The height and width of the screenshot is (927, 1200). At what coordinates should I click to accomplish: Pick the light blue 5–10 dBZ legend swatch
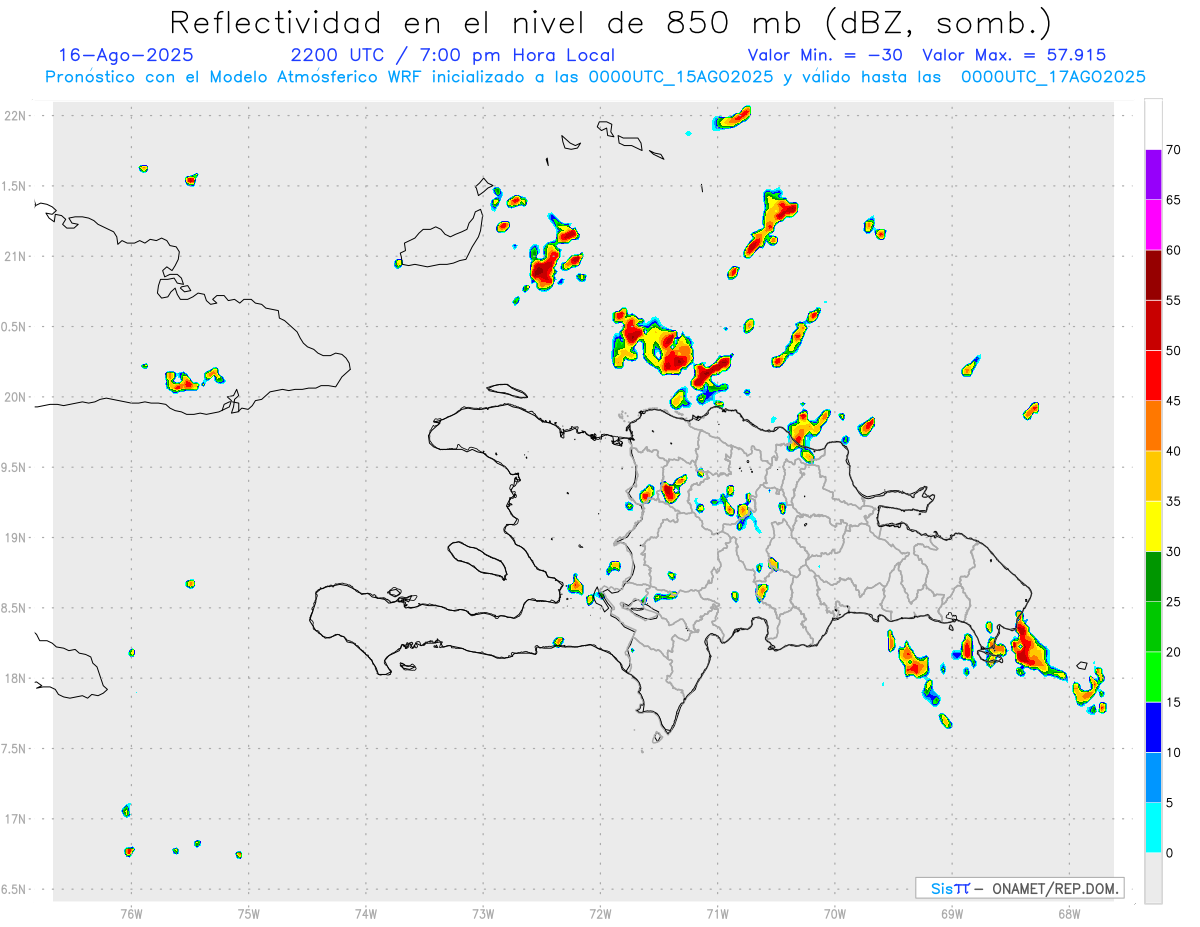tap(1153, 778)
